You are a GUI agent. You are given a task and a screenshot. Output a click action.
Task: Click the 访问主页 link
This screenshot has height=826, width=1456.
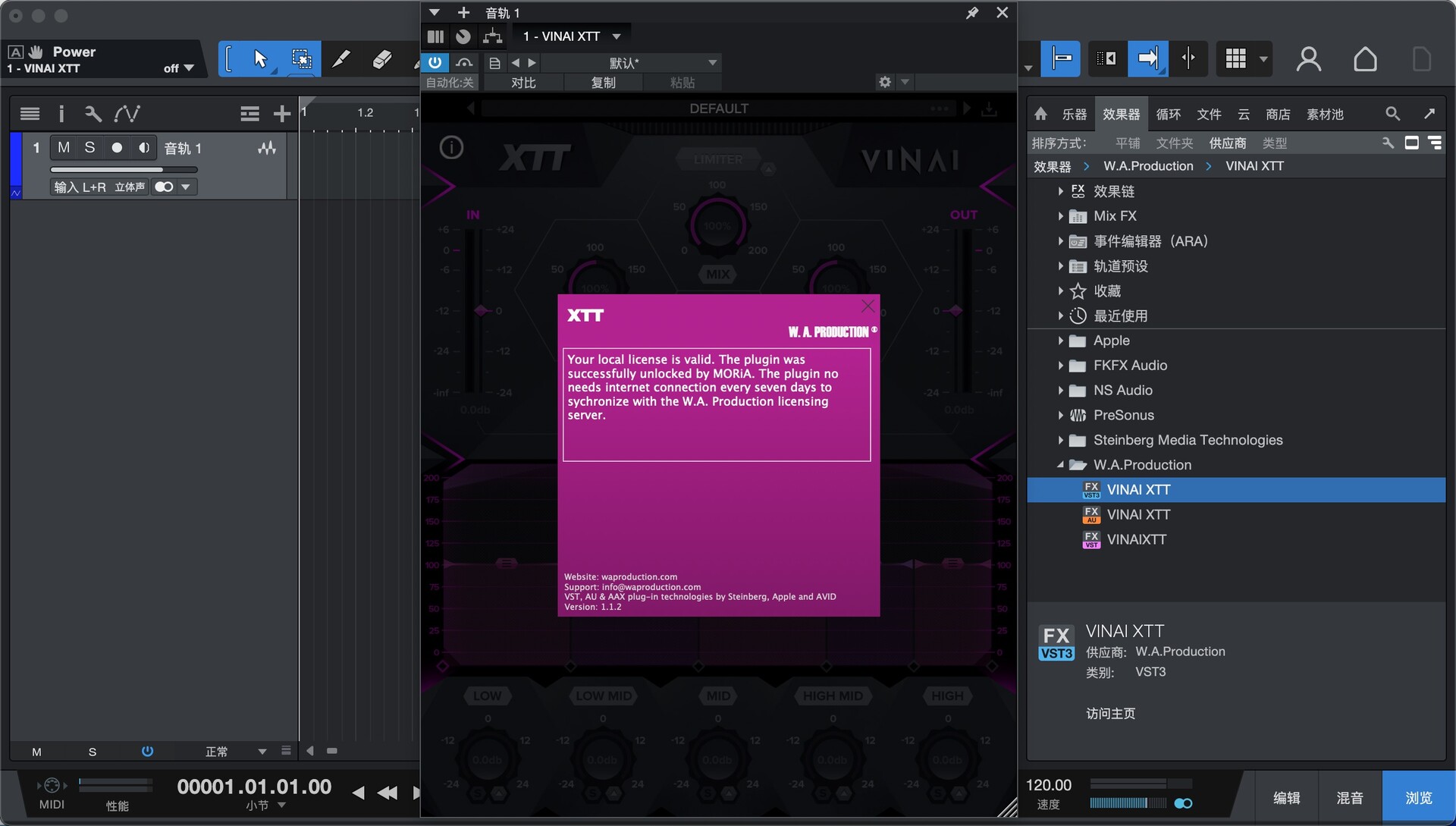[1110, 714]
